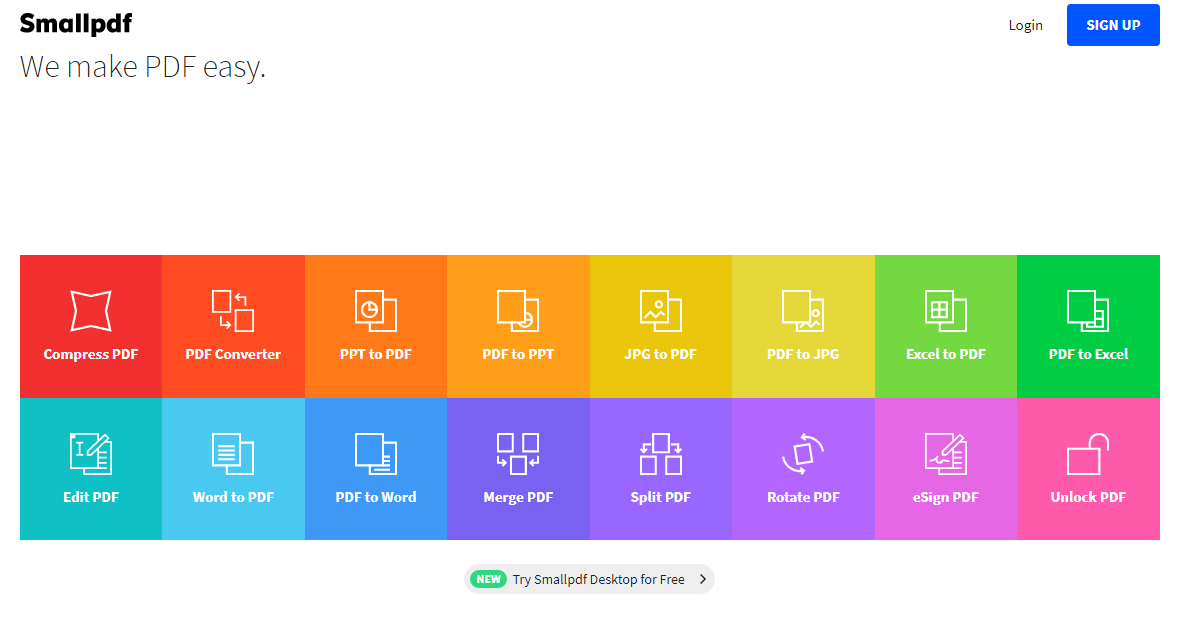This screenshot has width=1181, height=624.
Task: Select the PDF Converter icon
Action: 233,311
